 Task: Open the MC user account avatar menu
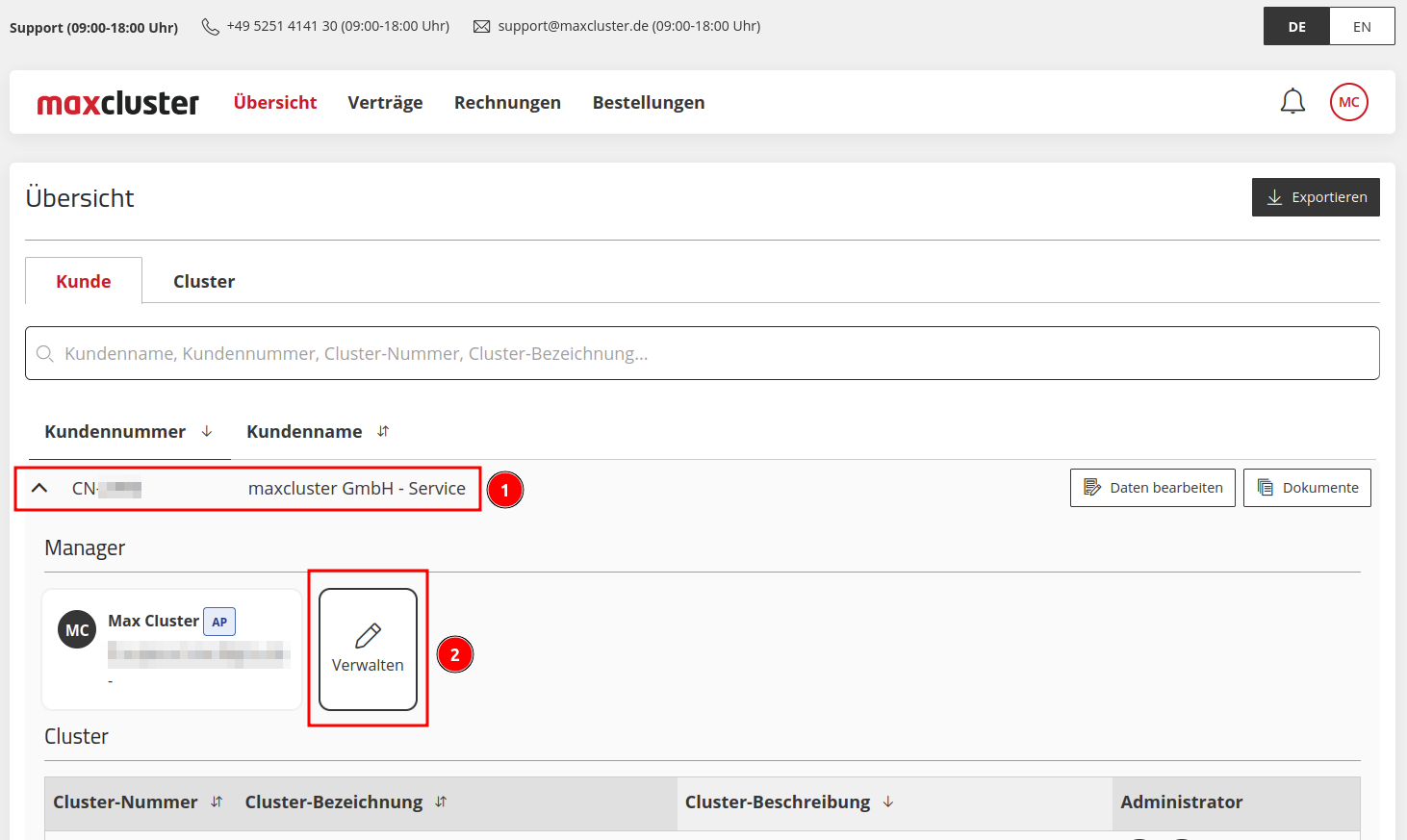pos(1349,102)
